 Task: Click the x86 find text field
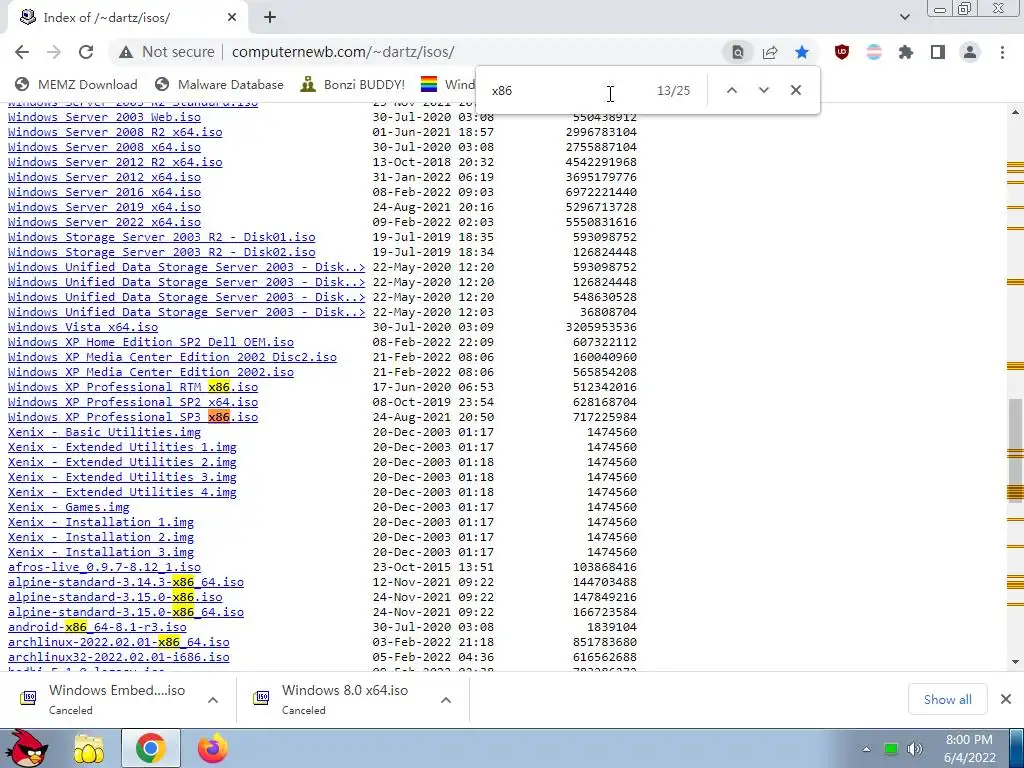[x=568, y=91]
